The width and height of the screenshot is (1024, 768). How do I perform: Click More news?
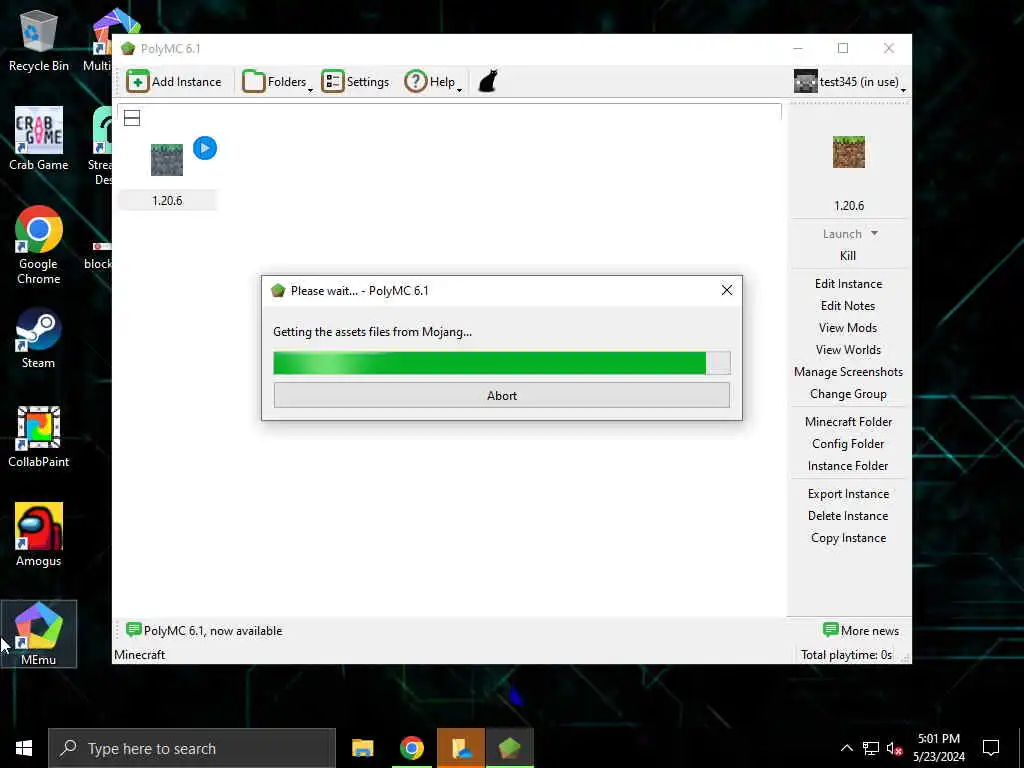click(861, 631)
